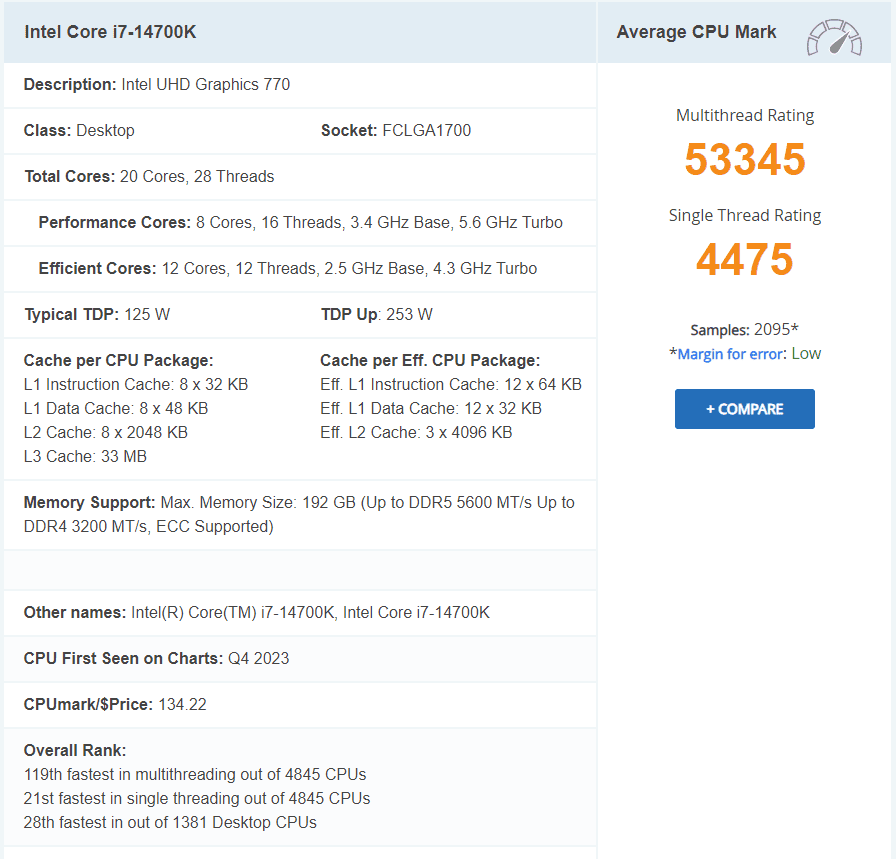Viewport: 896px width, 859px height.
Task: Click the Samples: 2095* text
Action: click(x=744, y=330)
